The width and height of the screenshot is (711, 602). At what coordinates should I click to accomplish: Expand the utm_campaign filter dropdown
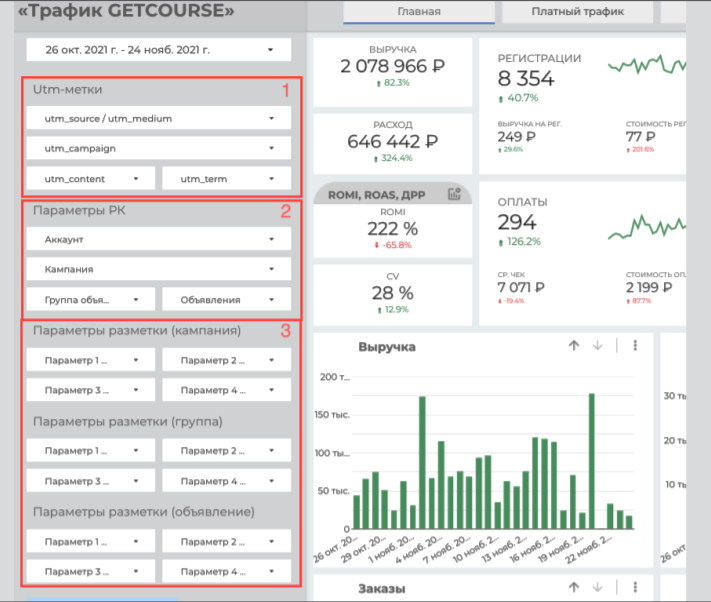[159, 148]
